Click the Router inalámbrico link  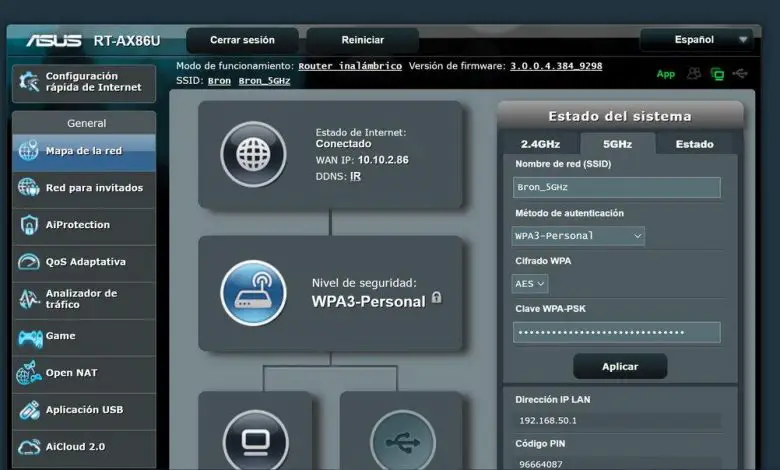coord(350,66)
